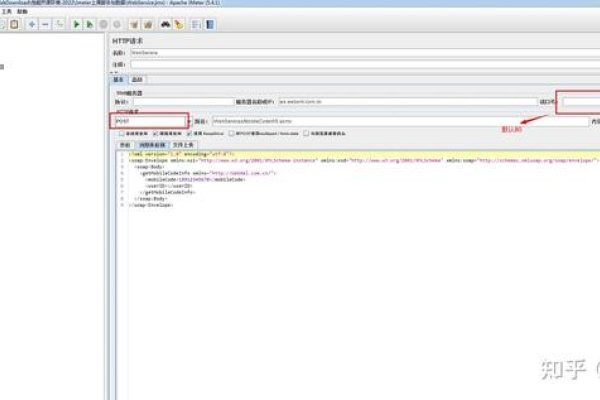Click the Reset Search icon

[179, 24]
